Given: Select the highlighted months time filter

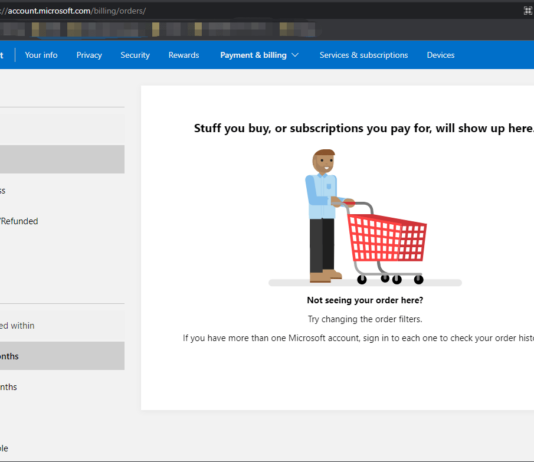Looking at the screenshot, I should click(x=62, y=356).
